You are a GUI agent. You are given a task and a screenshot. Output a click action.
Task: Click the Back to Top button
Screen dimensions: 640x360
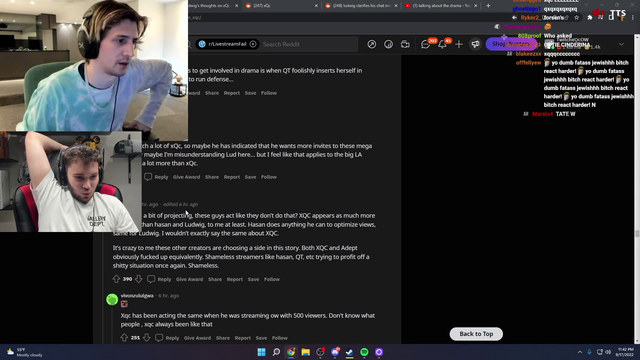(476, 334)
